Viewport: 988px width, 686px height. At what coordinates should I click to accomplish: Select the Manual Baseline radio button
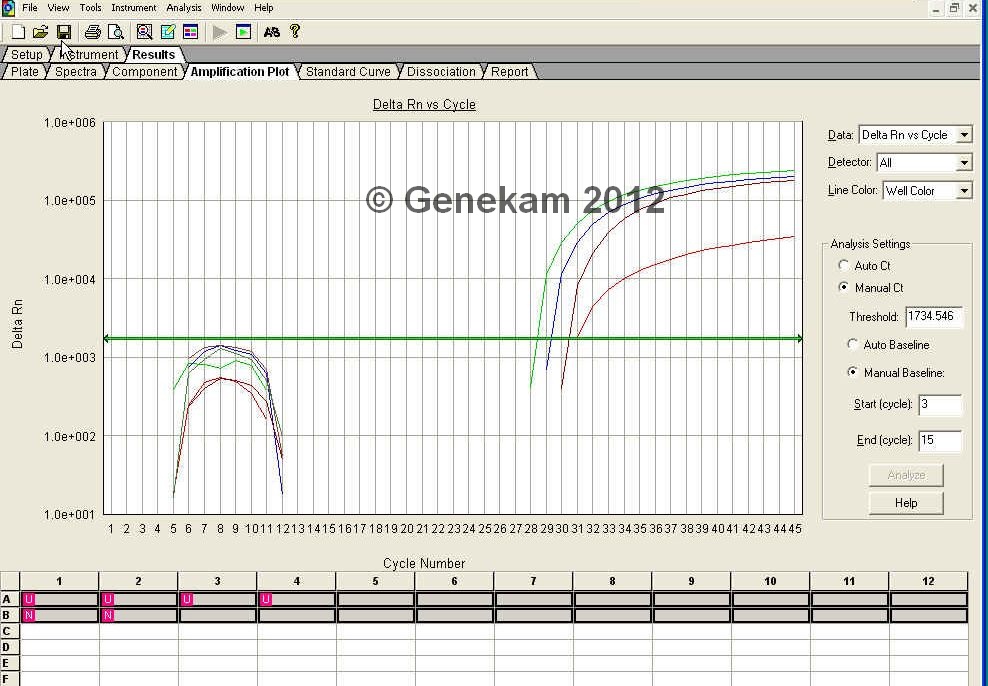click(x=853, y=372)
